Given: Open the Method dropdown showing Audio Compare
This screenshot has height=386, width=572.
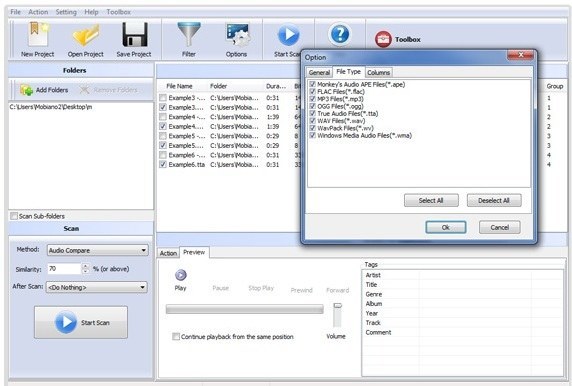Looking at the screenshot, I should [x=98, y=250].
